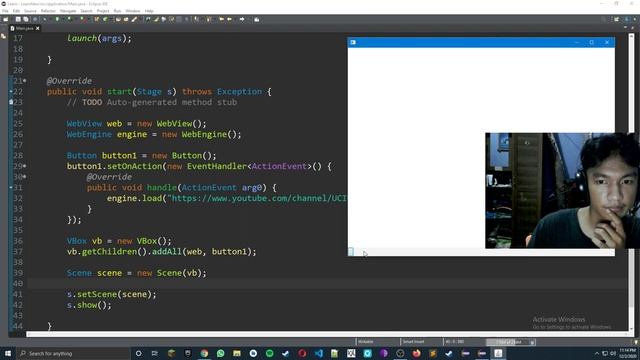
Task: Open the Windows Start menu
Action: pos(7,353)
